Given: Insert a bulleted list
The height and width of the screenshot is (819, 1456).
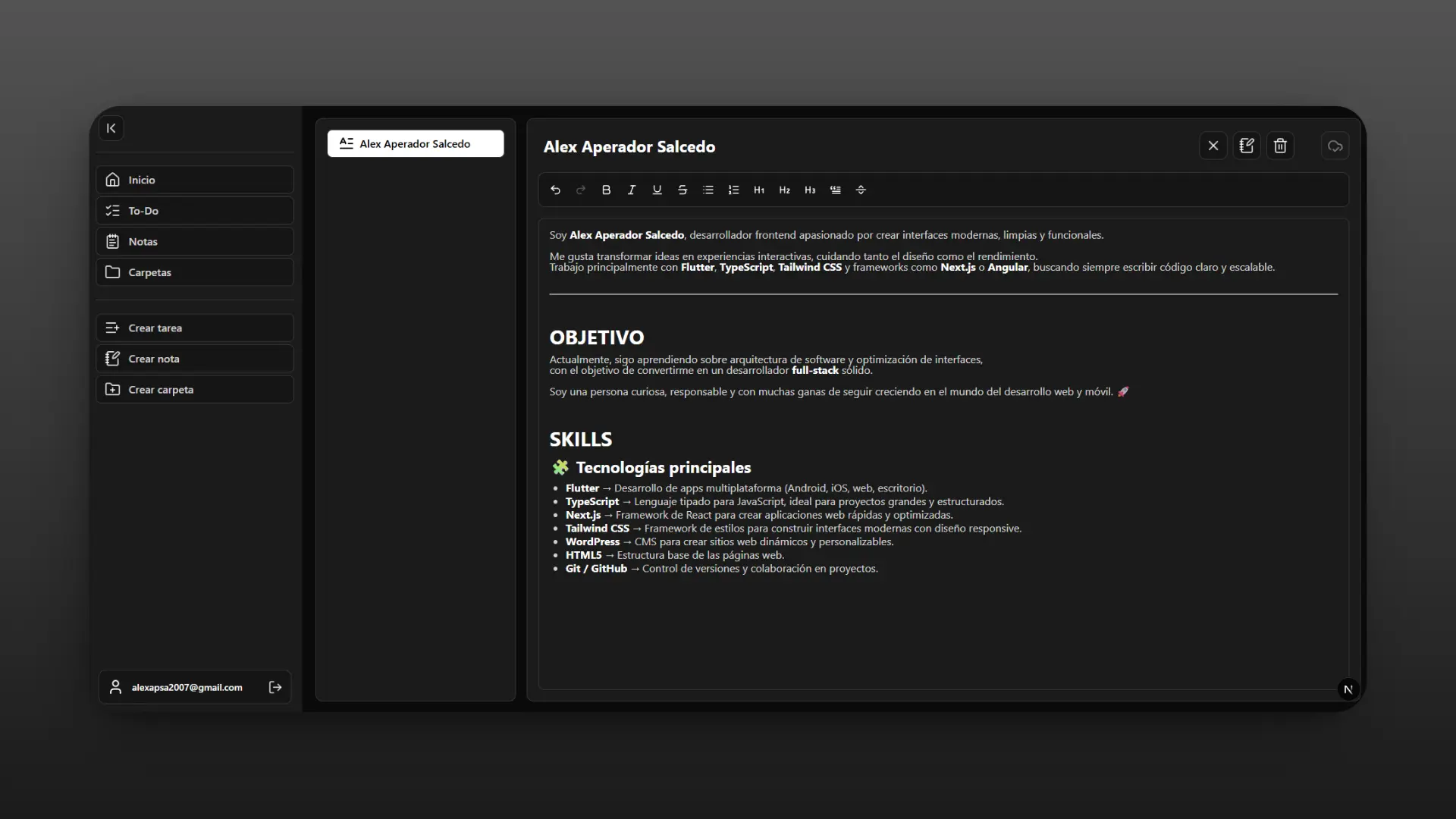Looking at the screenshot, I should (x=708, y=190).
